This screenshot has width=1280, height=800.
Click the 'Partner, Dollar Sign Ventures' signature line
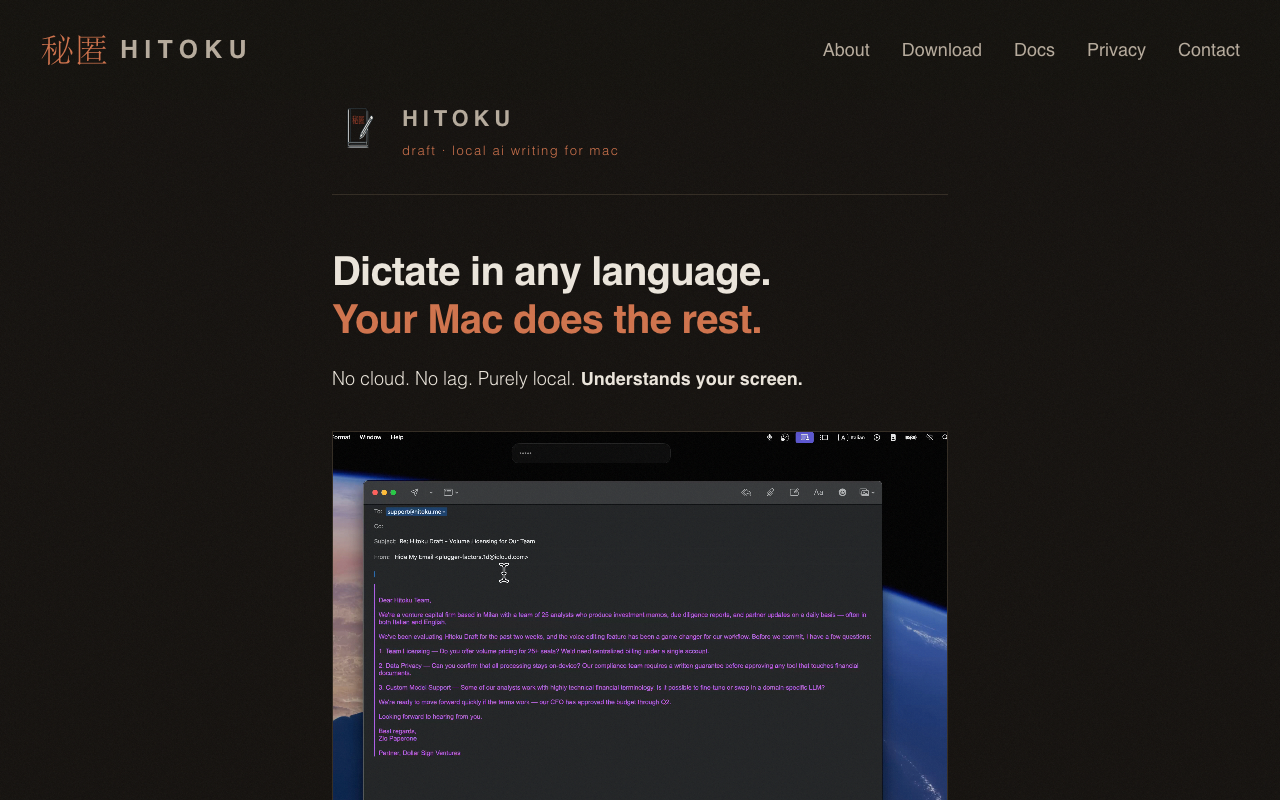tap(419, 753)
